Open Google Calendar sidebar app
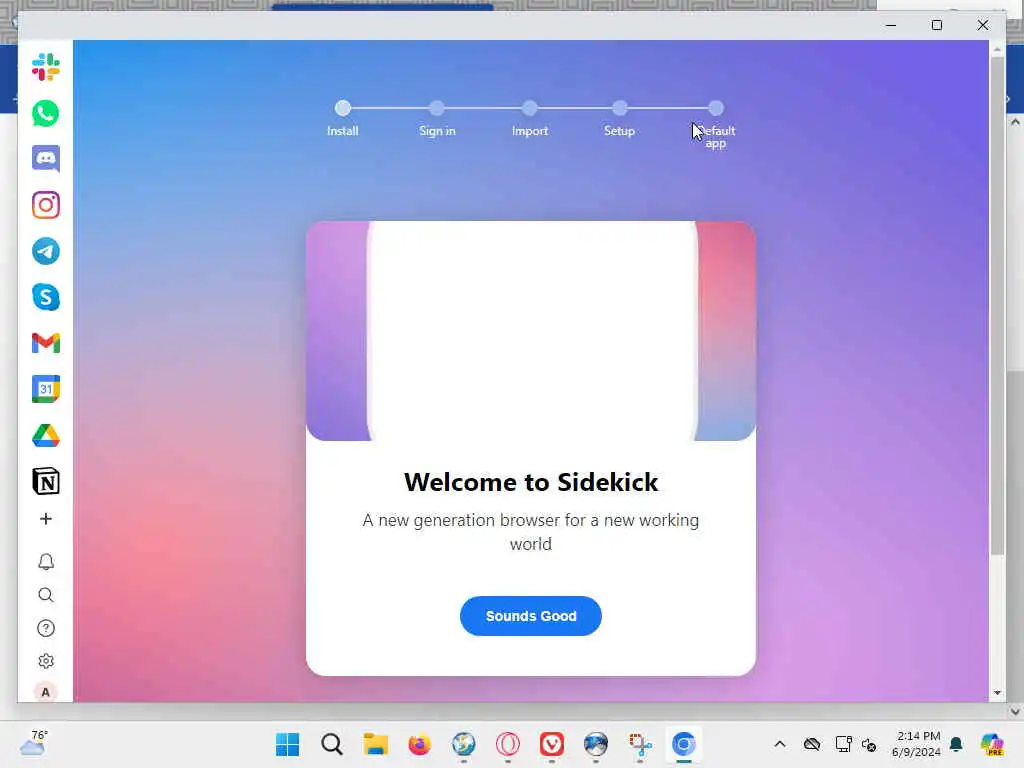Viewport: 1024px width, 768px height. click(x=46, y=389)
